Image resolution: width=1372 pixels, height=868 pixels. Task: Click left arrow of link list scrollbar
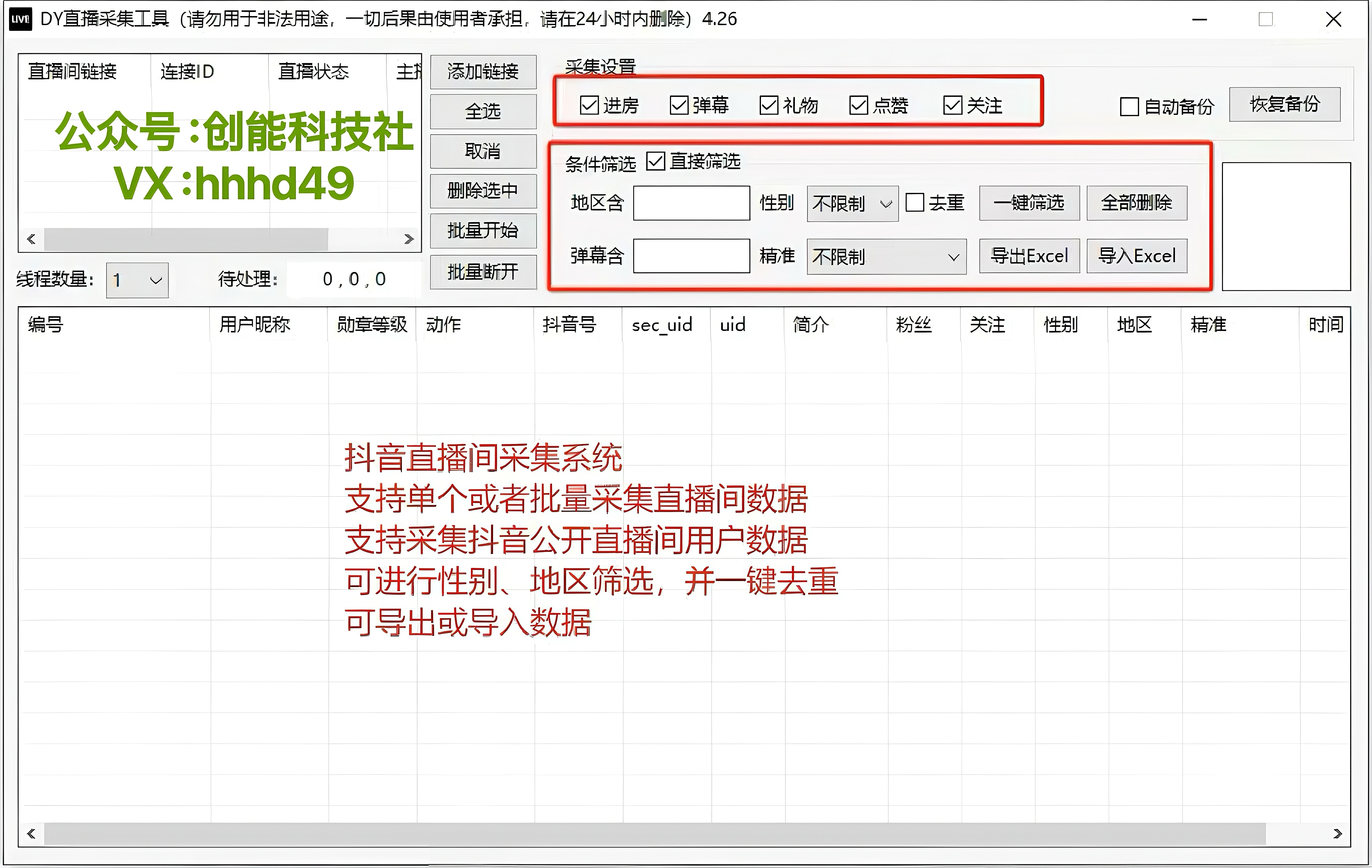coord(31,239)
